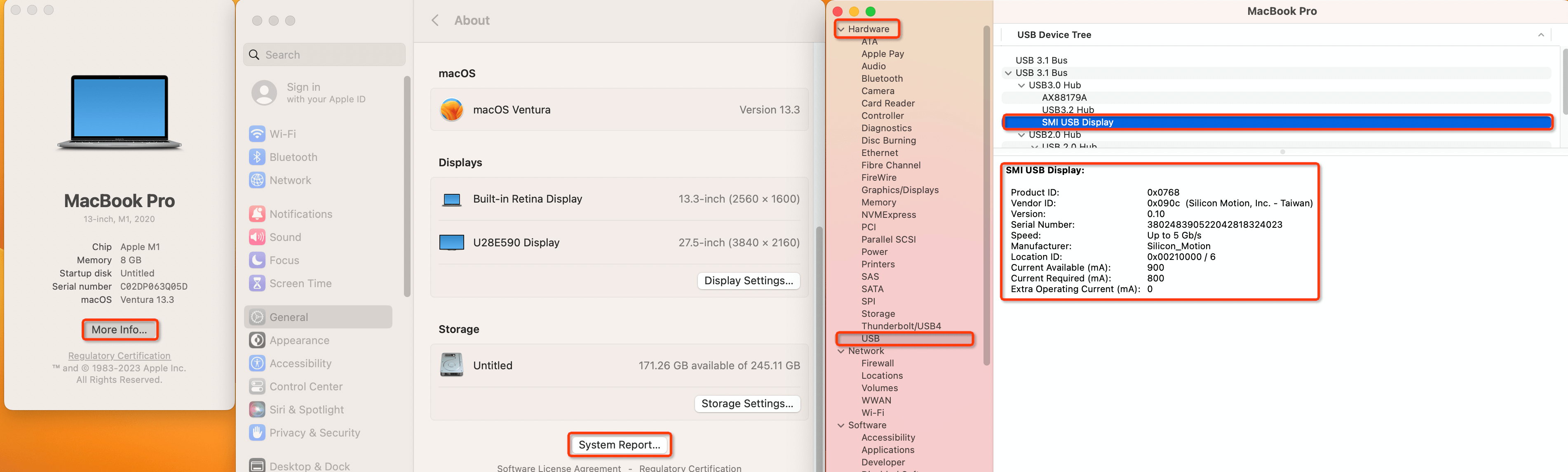Select NVMExpress in Hardware list
The image size is (1568, 472).
888,215
